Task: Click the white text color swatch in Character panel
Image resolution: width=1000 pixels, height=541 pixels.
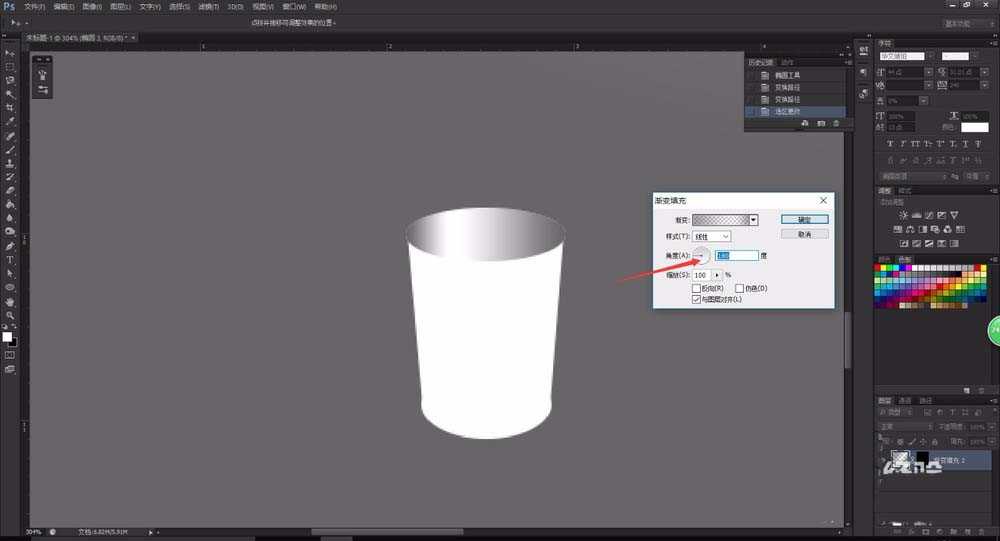Action: click(974, 127)
